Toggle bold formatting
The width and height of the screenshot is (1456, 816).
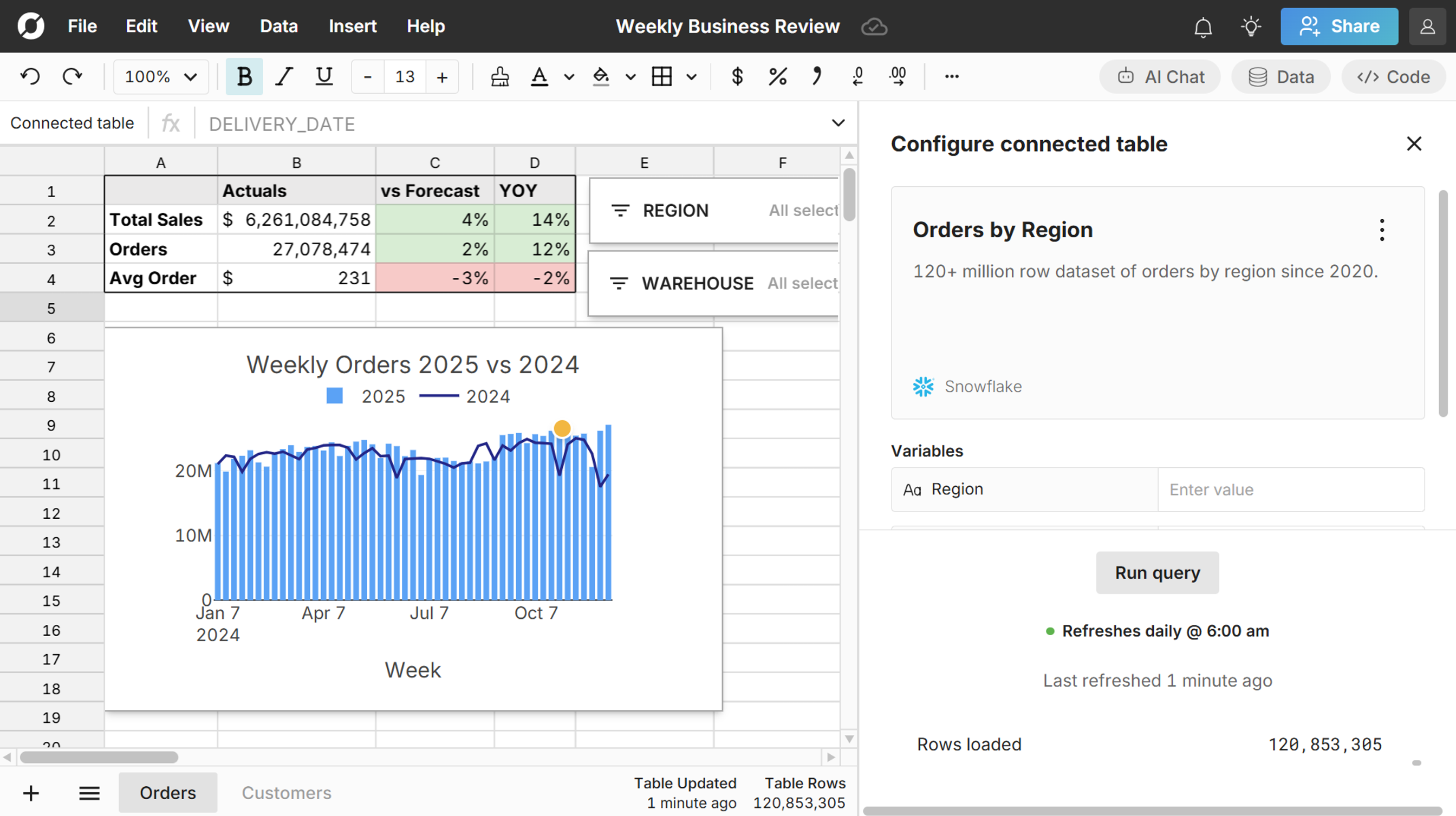point(244,76)
